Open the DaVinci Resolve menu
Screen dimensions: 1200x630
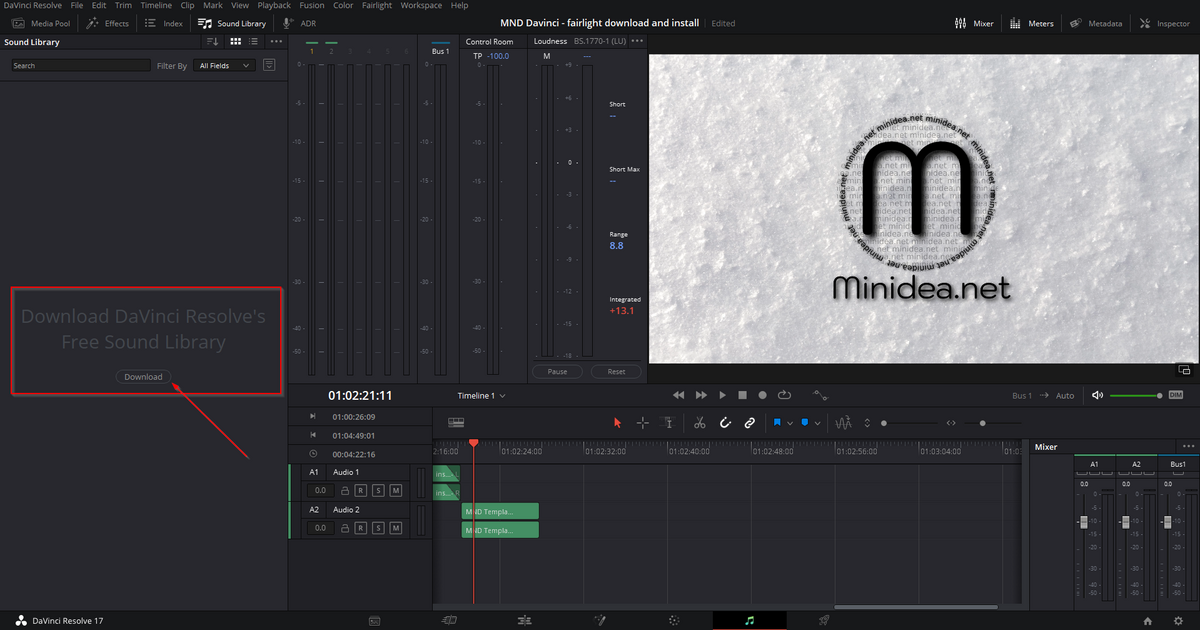coord(33,5)
